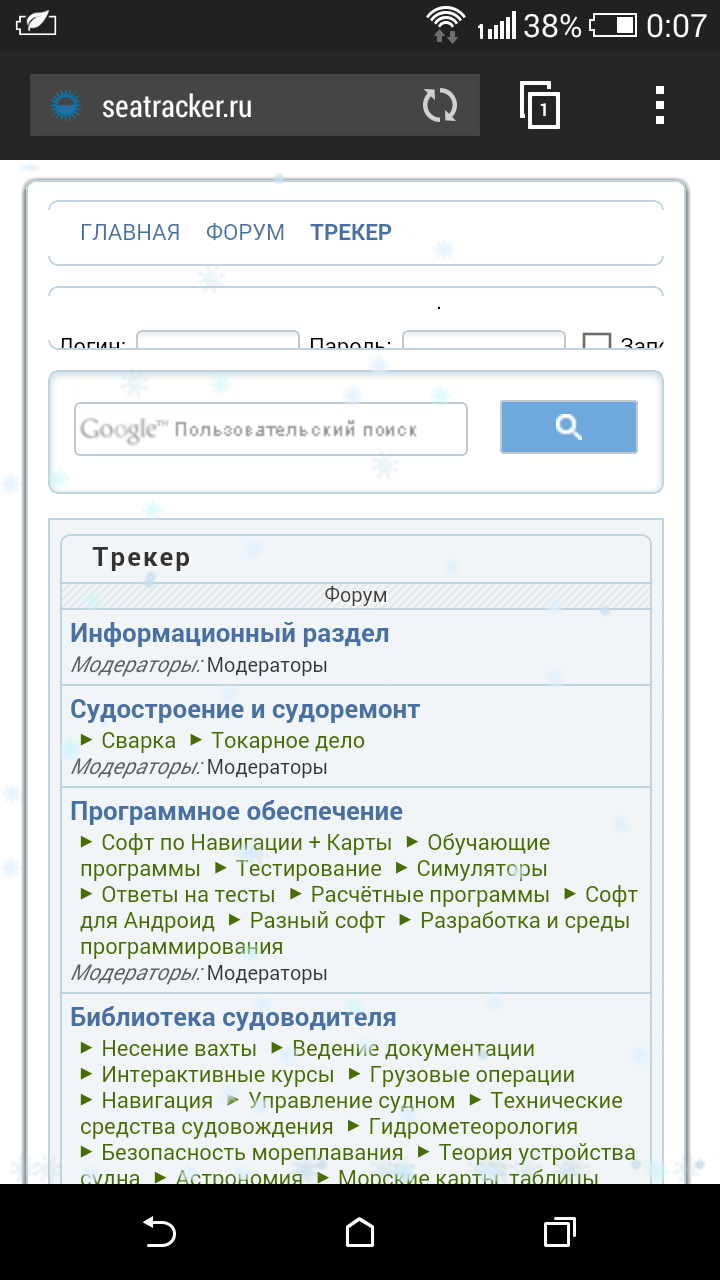This screenshot has height=1280, width=720.
Task: Toggle the remember-me checkbox beside password
Action: [x=597, y=343]
